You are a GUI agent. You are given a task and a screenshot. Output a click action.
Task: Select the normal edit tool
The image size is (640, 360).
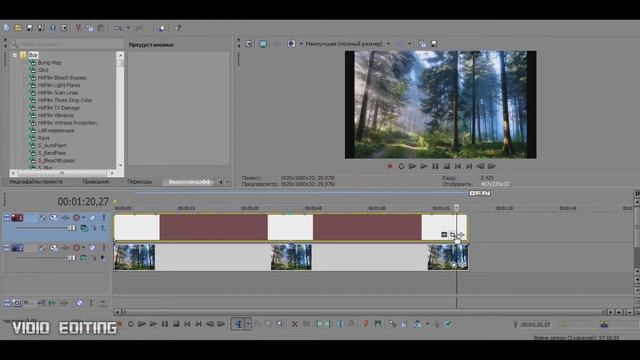click(239, 324)
